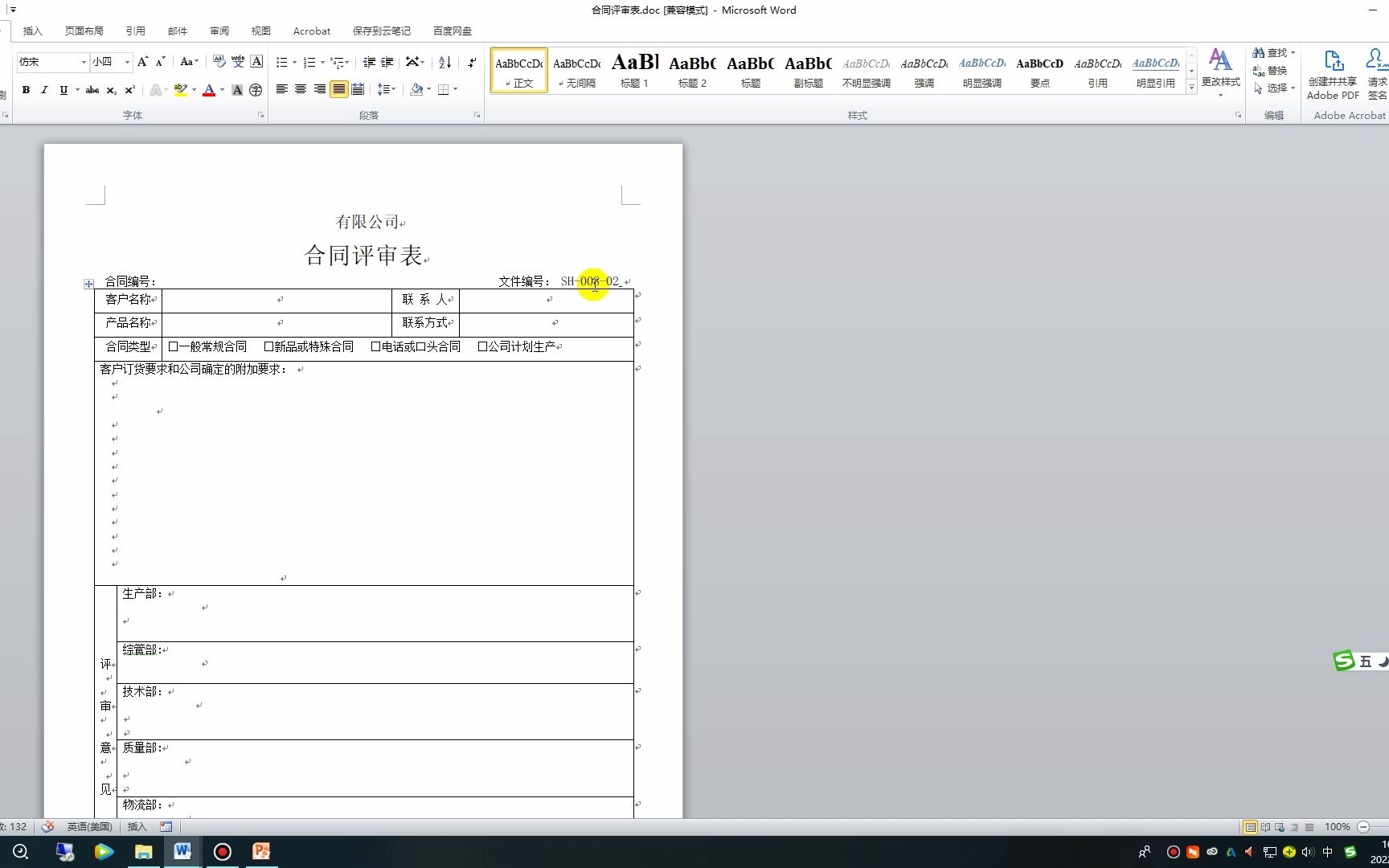This screenshot has width=1389, height=868.
Task: Apply paragraph shading fill color
Action: pyautogui.click(x=416, y=89)
